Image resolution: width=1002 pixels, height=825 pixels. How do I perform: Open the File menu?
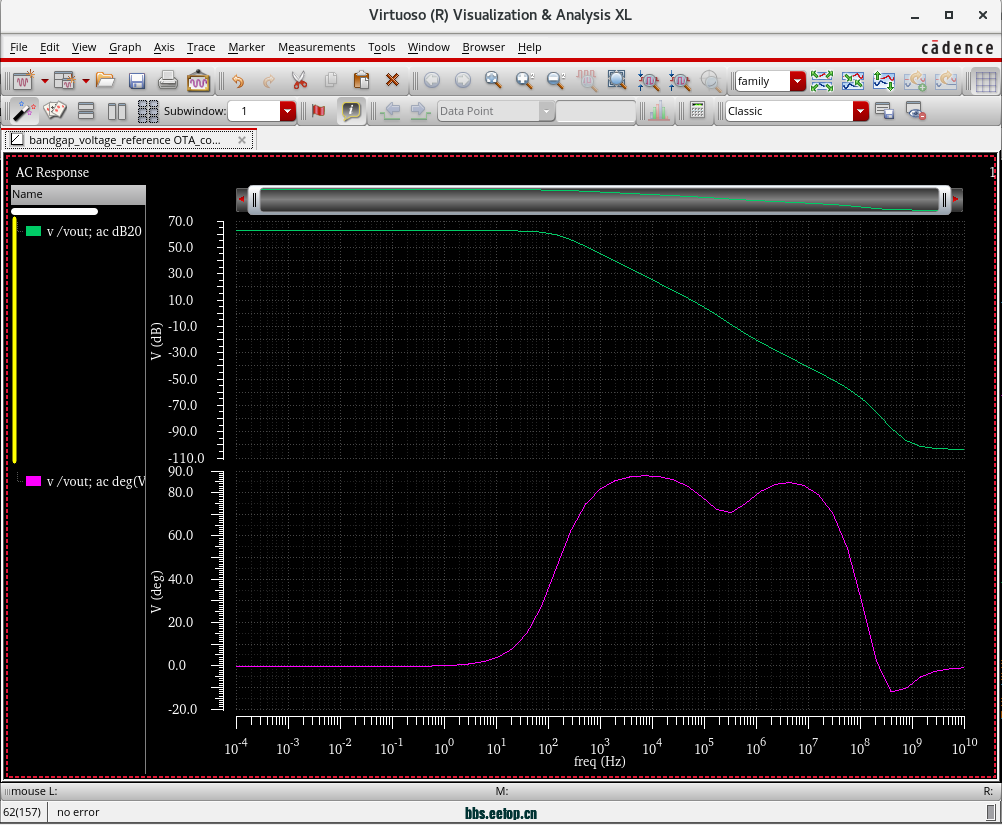pos(19,47)
